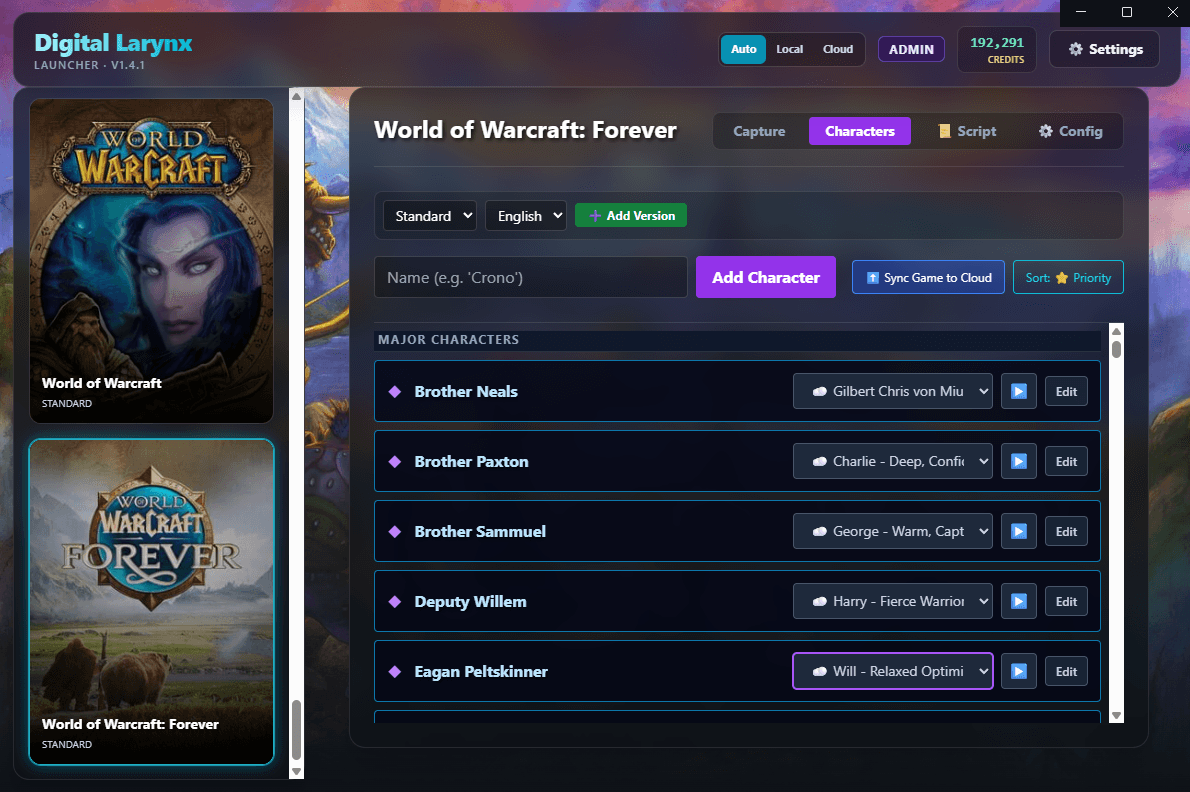
Task: Click the diamond icon beside Eagan Peltskinner
Action: pos(395,671)
